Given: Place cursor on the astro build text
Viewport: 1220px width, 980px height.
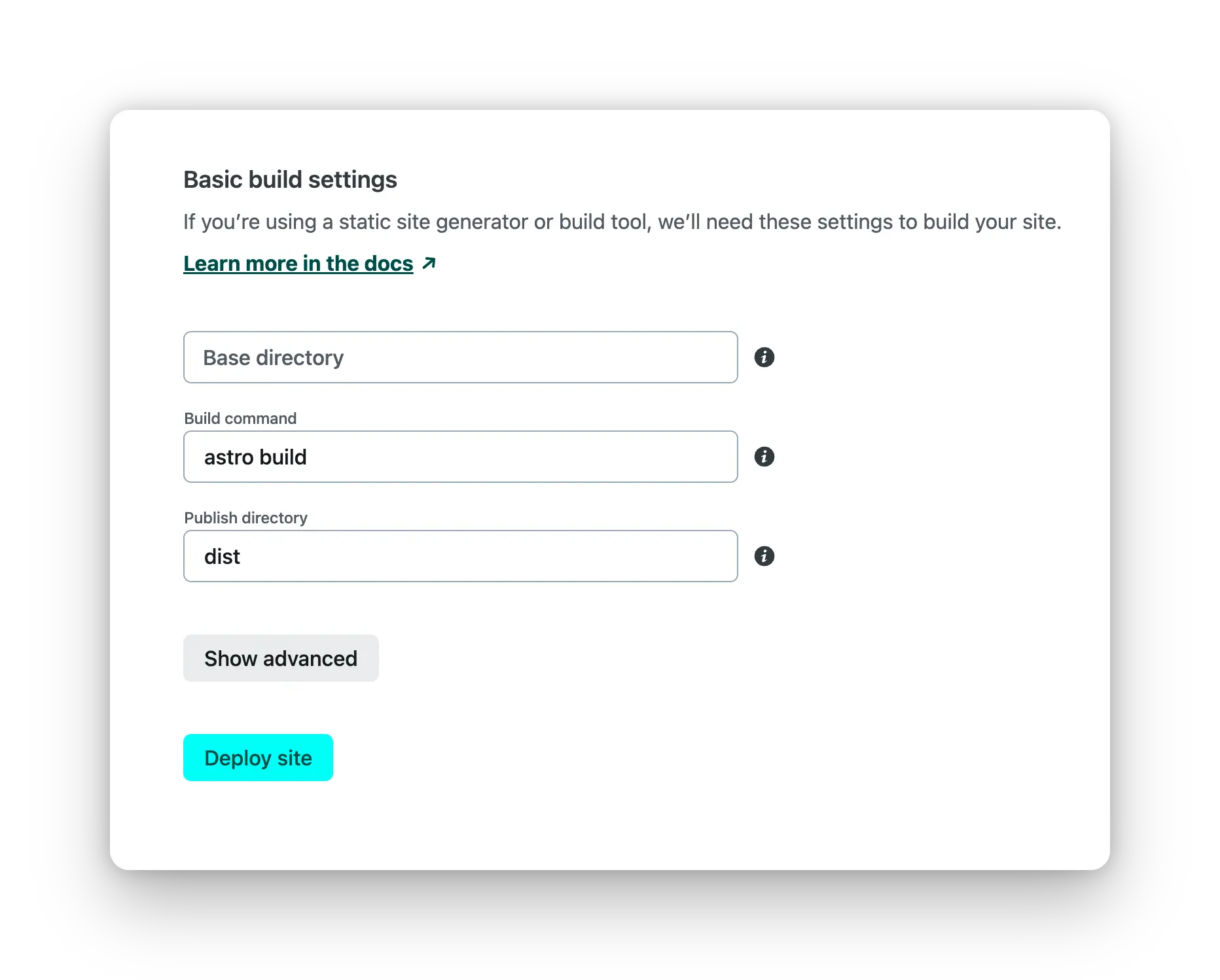Looking at the screenshot, I should pyautogui.click(x=255, y=457).
